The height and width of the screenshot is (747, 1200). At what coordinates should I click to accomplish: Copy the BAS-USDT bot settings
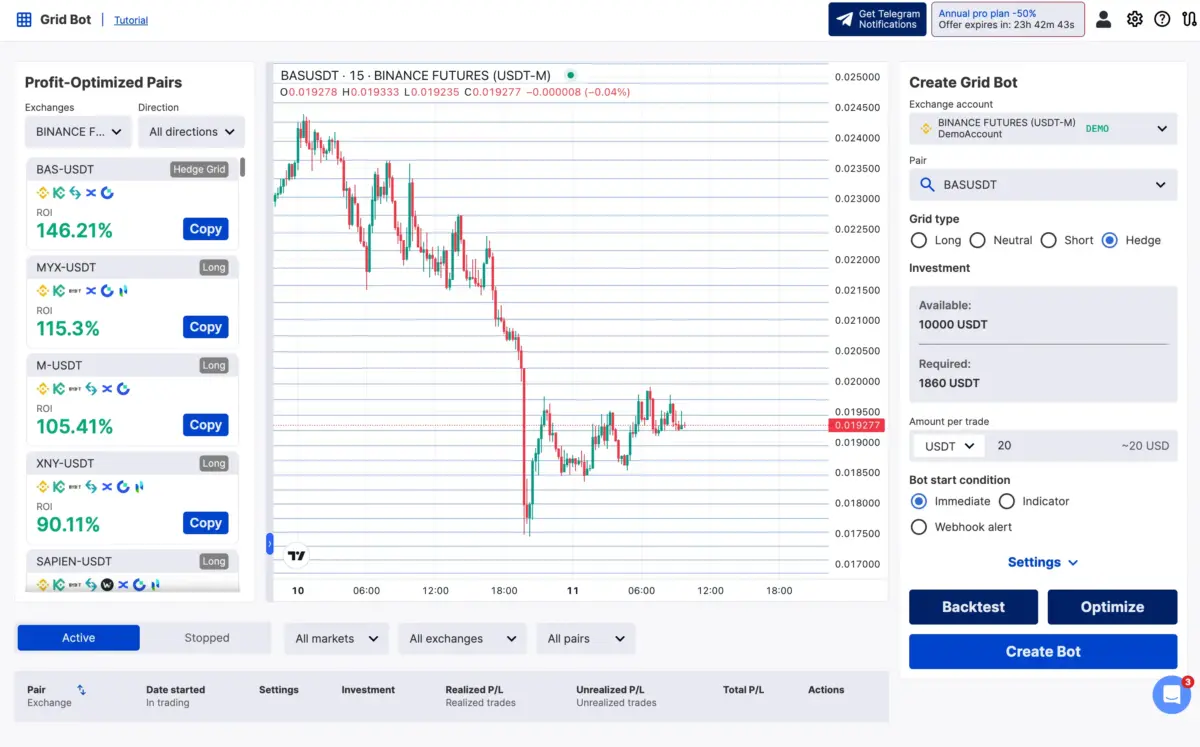click(206, 229)
